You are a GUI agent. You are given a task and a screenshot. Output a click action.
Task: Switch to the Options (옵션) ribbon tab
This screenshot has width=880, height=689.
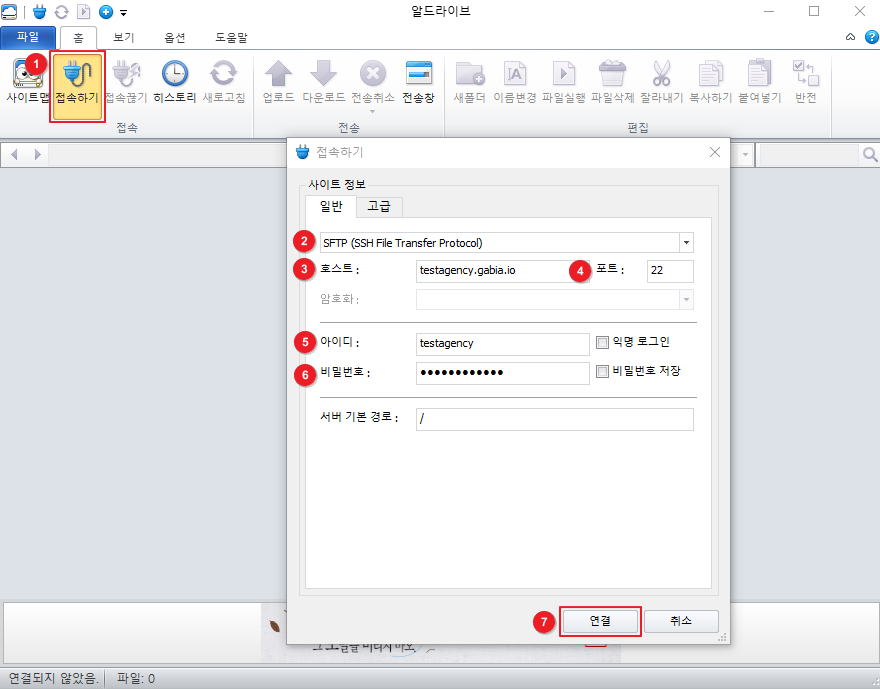pos(175,38)
